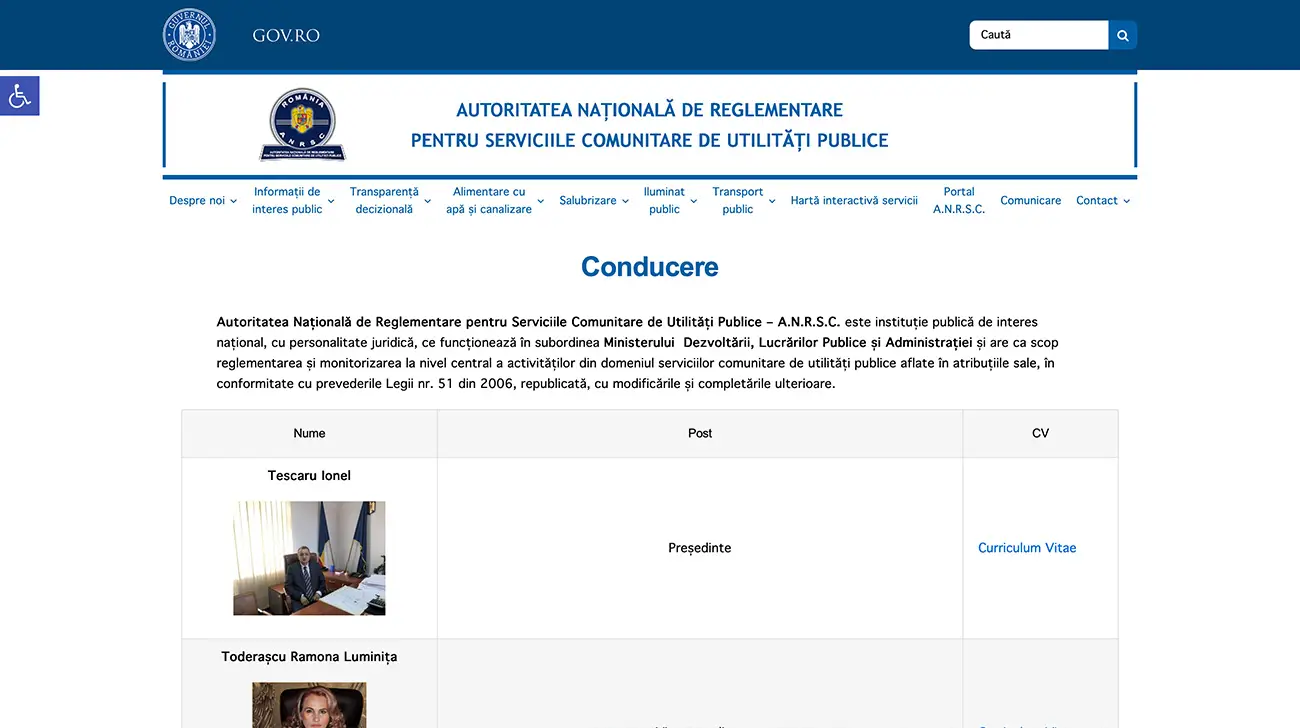Click the A.N.R.S.C. badge logo

(x=303, y=125)
